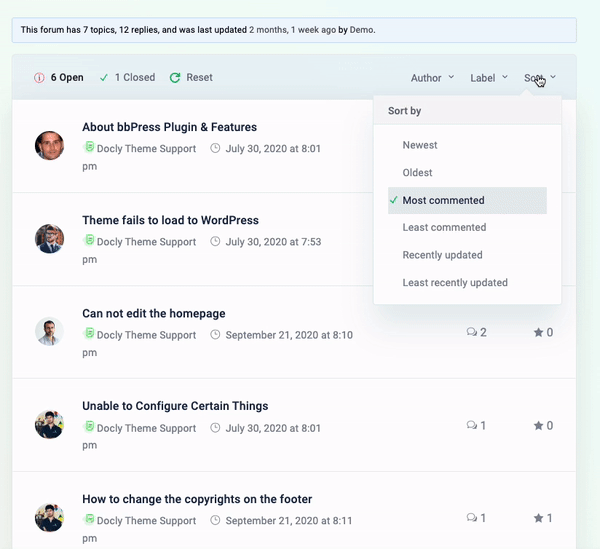Screen dimensions: 600x549
Task: Click the green checkmark beside 1 Closed
Action: coord(104,78)
